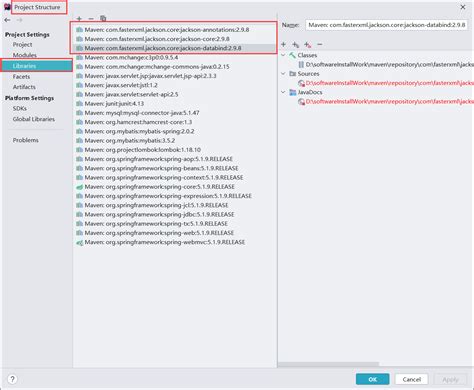474x390 pixels.
Task: Select Libraries in the sidebar
Action: pyautogui.click(x=37, y=66)
